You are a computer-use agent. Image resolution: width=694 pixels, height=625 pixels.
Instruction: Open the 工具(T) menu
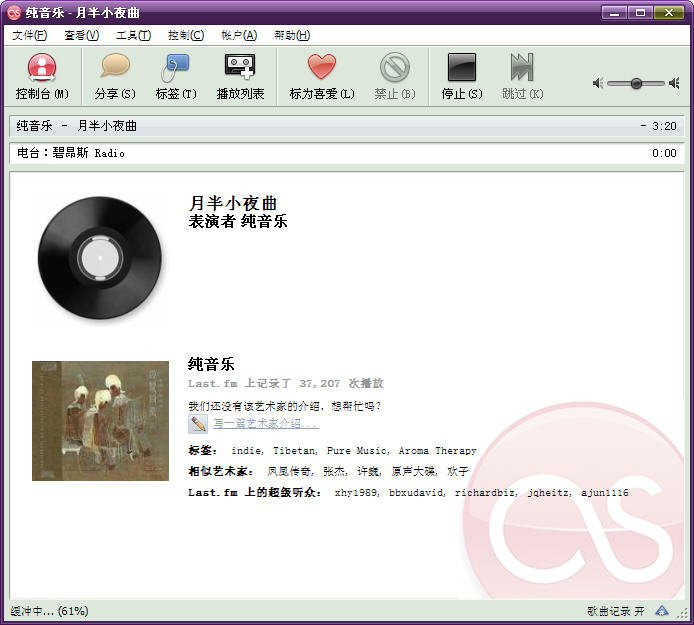coord(133,35)
